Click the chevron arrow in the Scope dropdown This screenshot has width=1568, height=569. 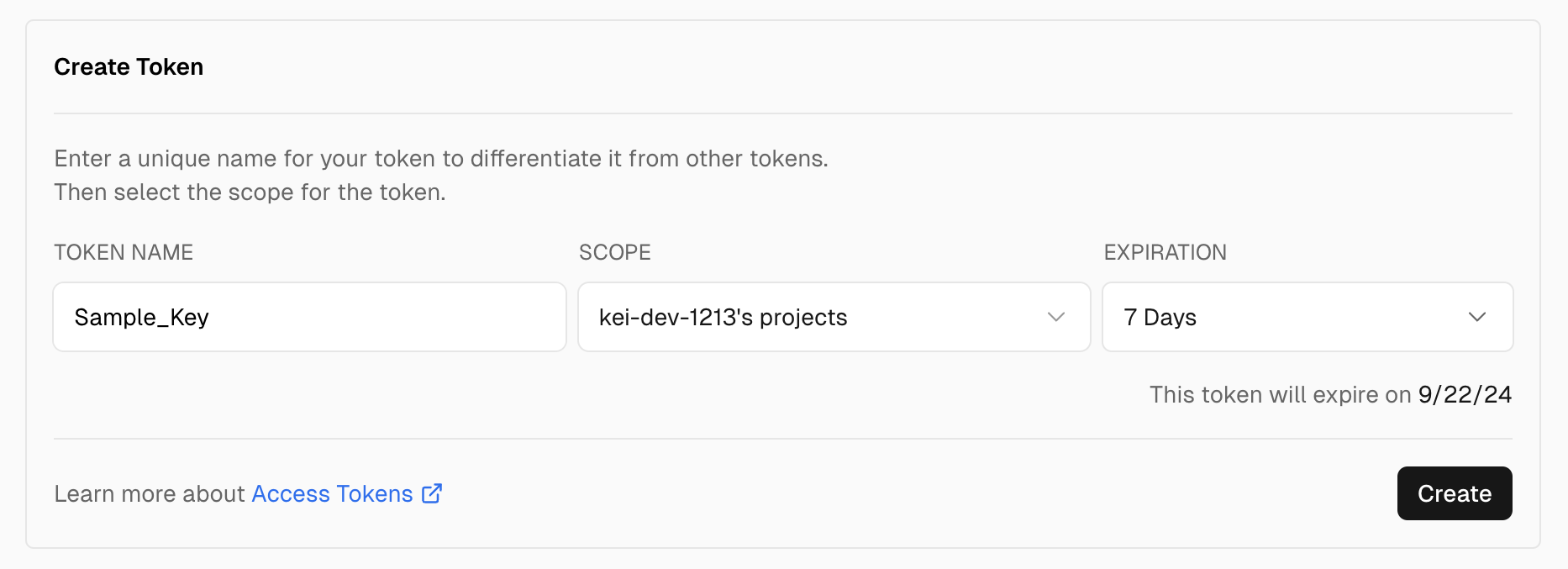click(1056, 317)
